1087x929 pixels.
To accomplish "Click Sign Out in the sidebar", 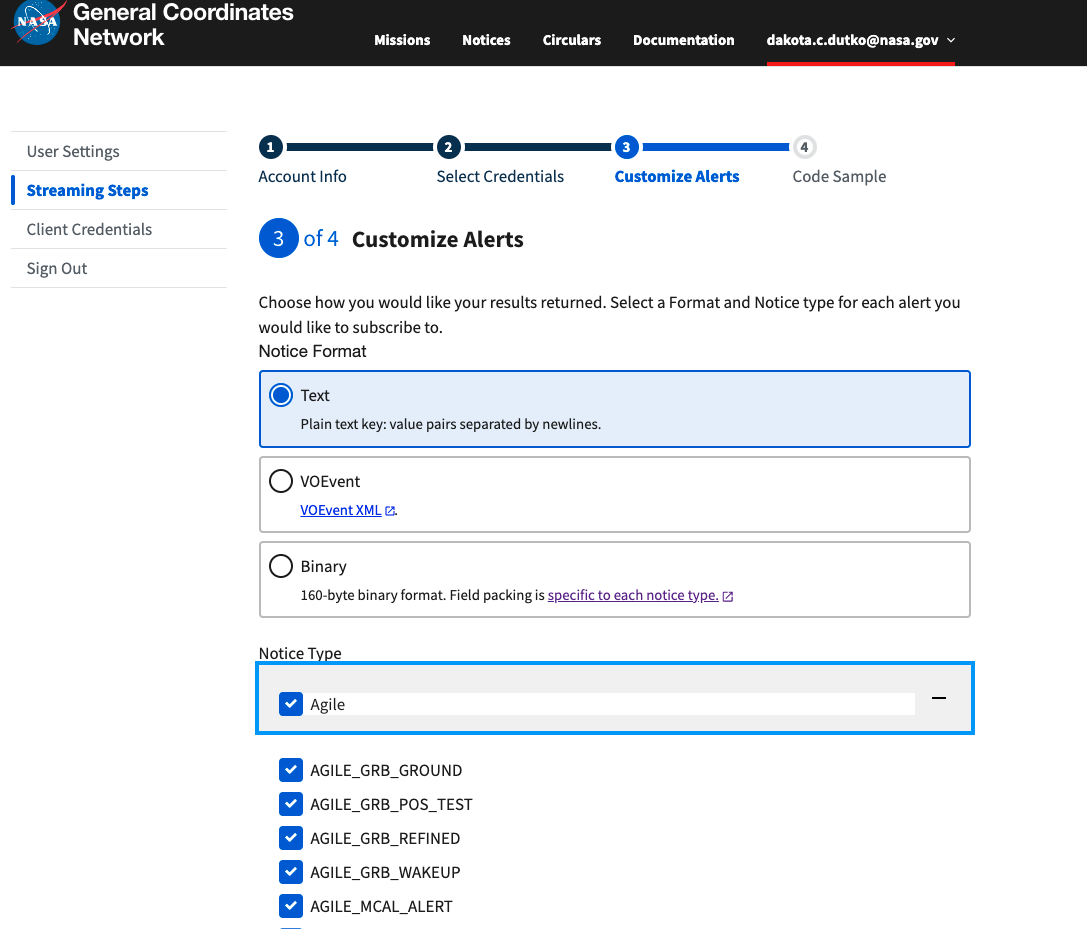I will click(56, 268).
